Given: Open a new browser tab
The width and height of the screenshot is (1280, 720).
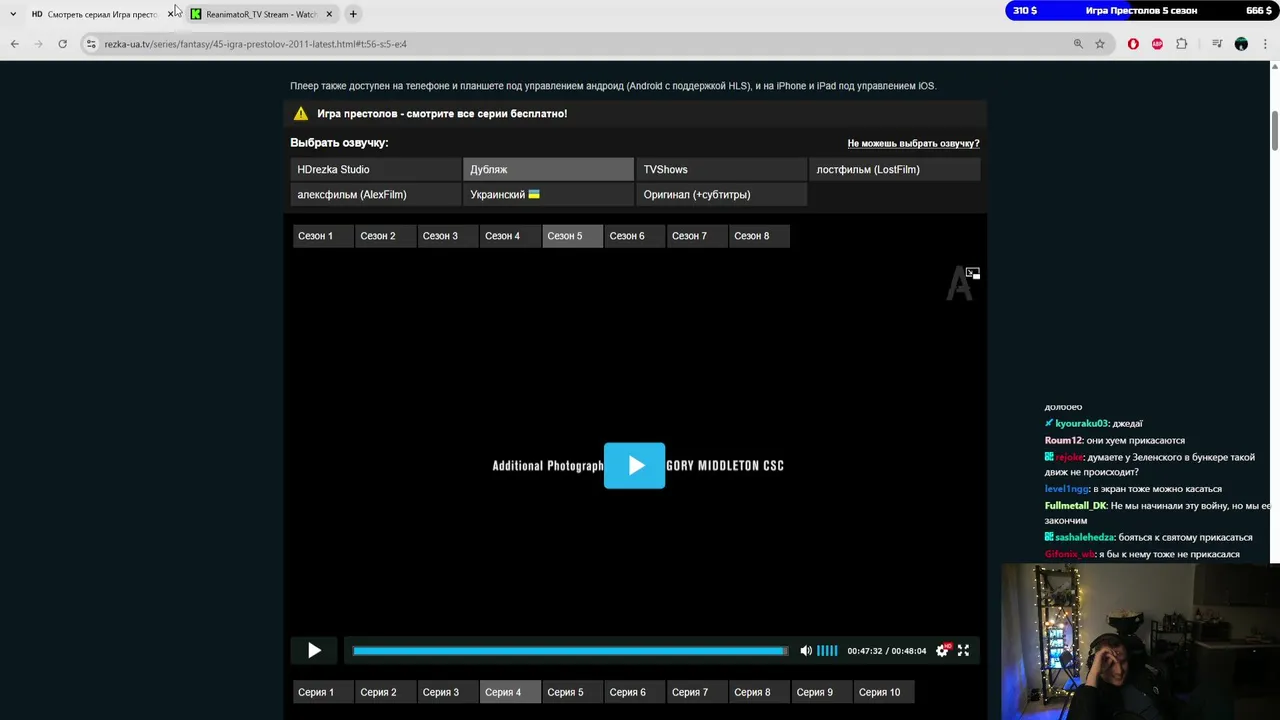Looking at the screenshot, I should click(353, 14).
